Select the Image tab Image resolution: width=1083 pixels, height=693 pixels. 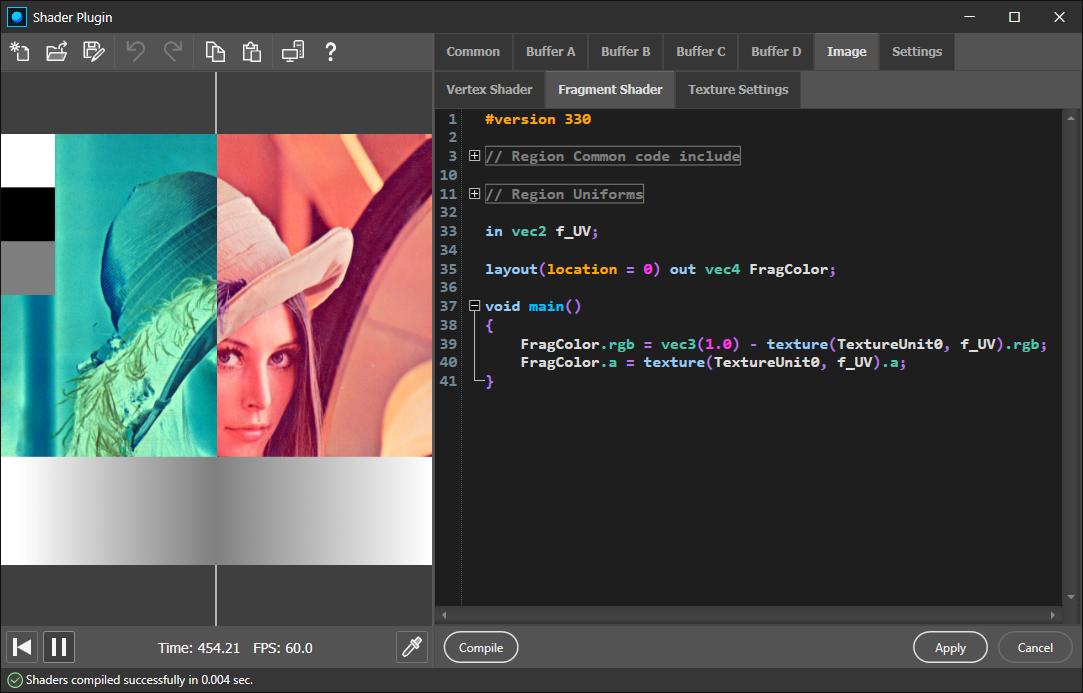click(x=847, y=52)
